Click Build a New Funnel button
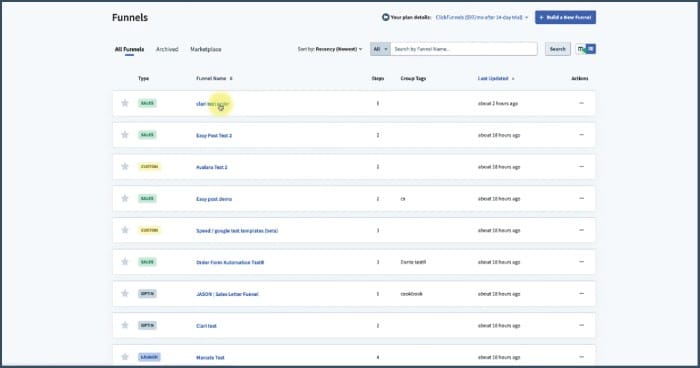Screen dimensions: 700x368 click(x=565, y=17)
